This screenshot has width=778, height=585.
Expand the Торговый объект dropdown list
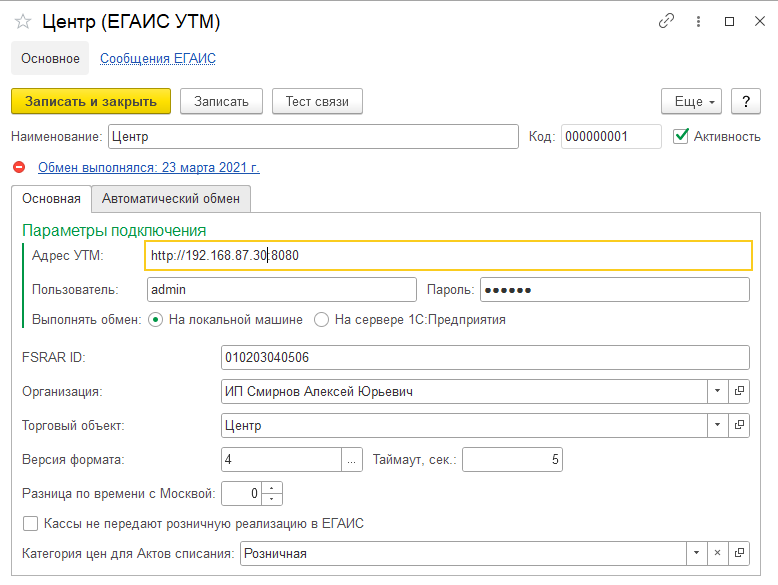(x=718, y=425)
